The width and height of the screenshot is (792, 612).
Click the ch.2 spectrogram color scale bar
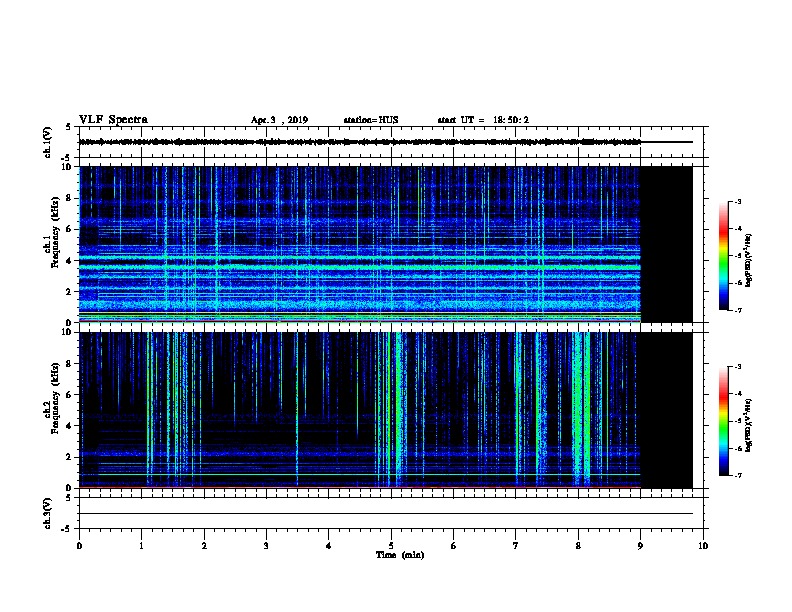click(724, 421)
